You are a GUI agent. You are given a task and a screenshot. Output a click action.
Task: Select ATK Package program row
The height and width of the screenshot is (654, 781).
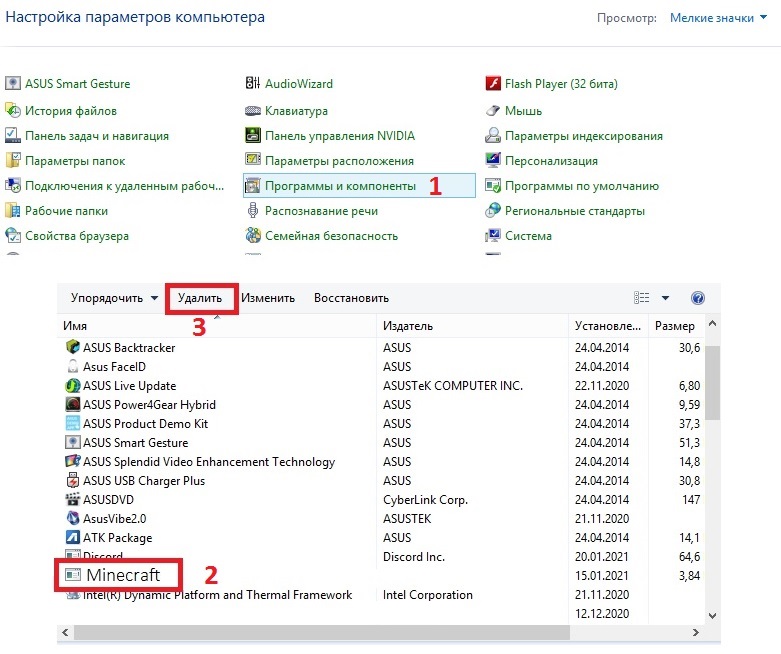(382, 537)
